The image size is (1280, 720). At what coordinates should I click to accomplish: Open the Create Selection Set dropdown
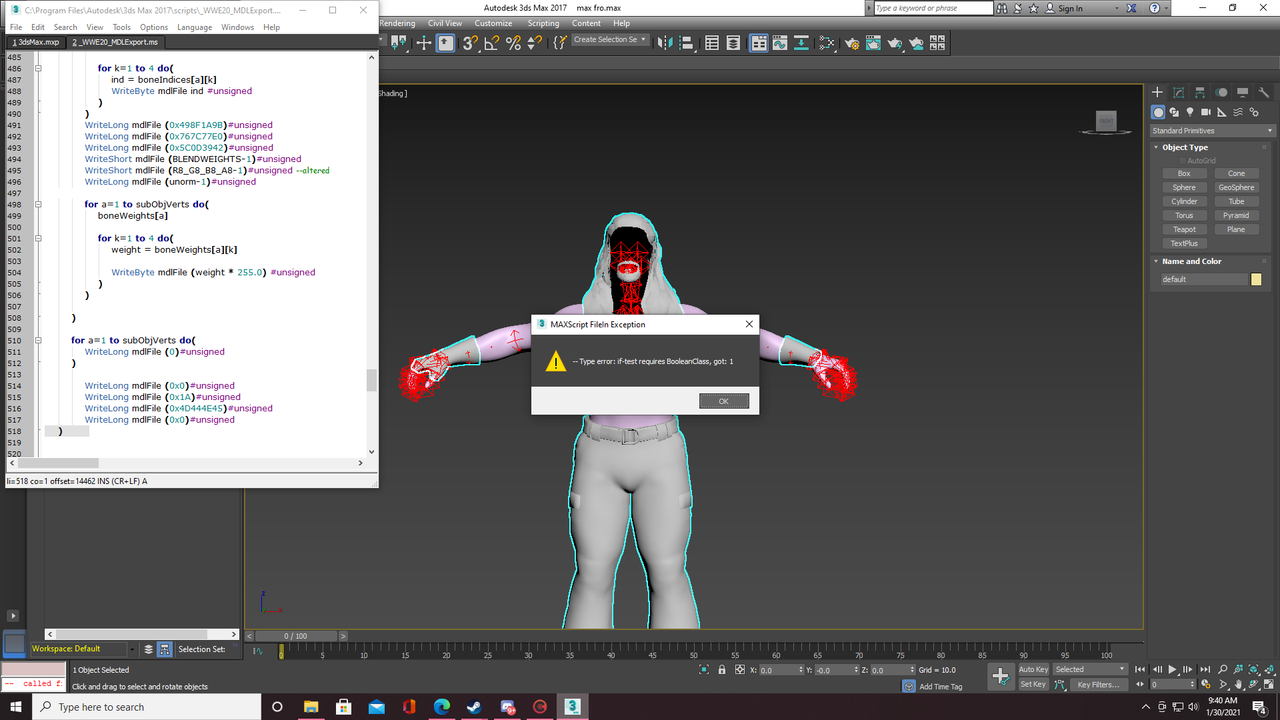(x=611, y=40)
